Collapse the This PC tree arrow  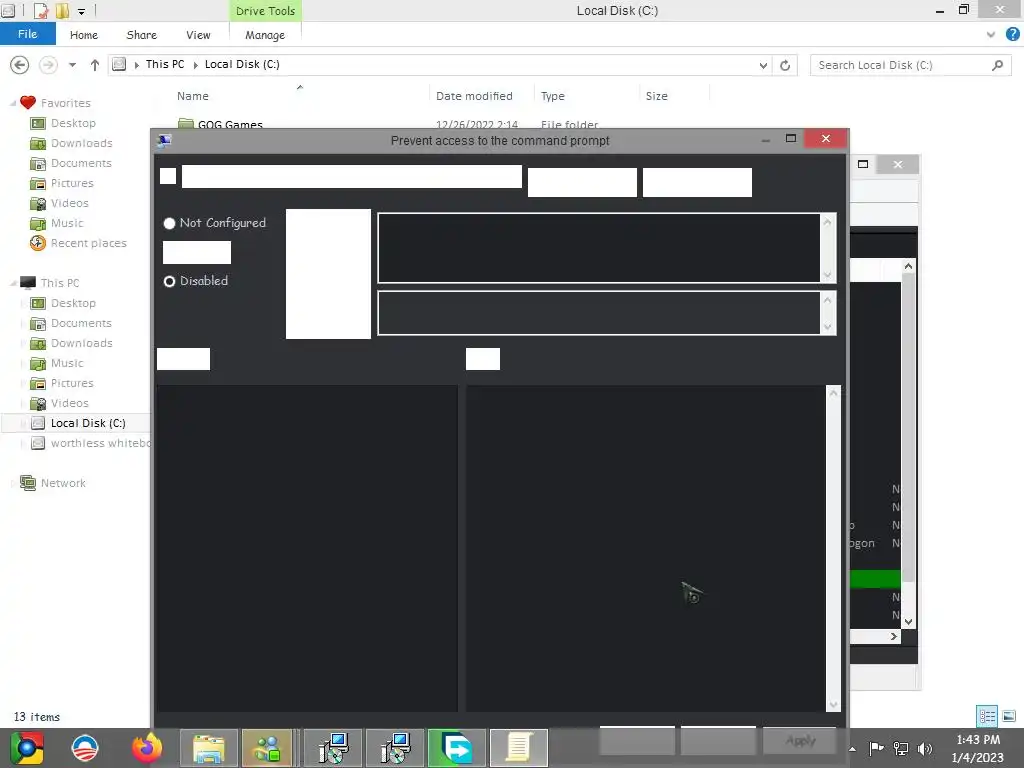pos(13,283)
